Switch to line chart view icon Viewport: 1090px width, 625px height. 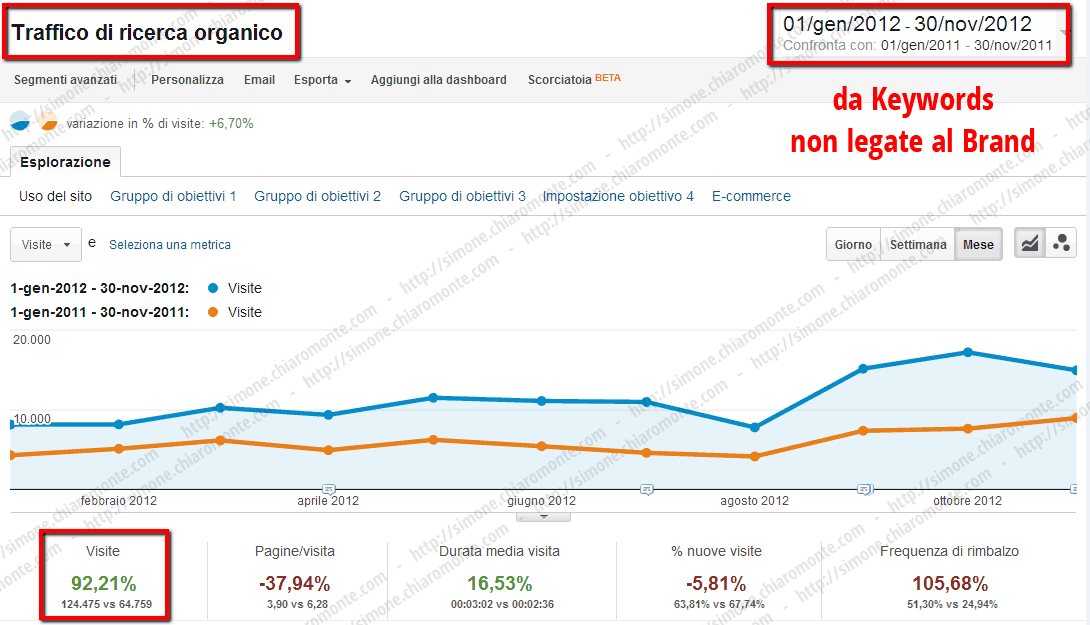tap(1030, 244)
